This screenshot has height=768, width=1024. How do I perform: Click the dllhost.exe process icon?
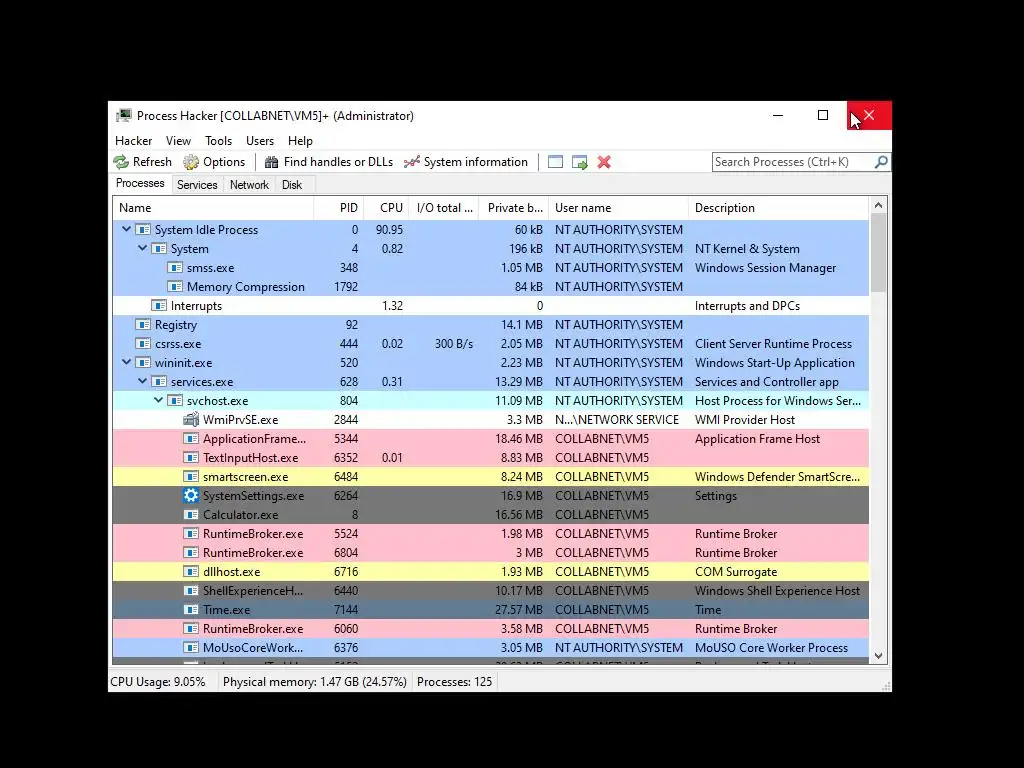coord(191,571)
